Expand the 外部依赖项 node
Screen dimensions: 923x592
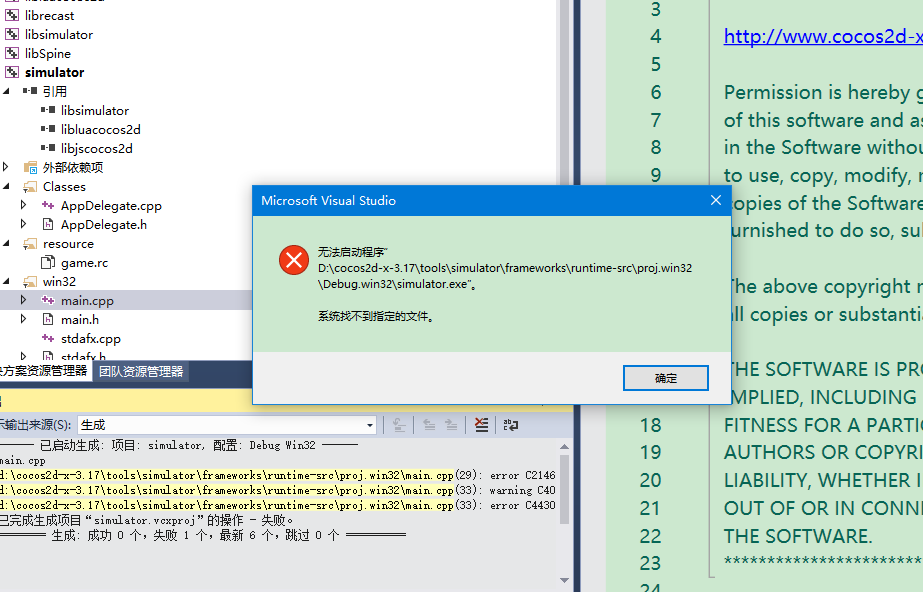click(6, 167)
